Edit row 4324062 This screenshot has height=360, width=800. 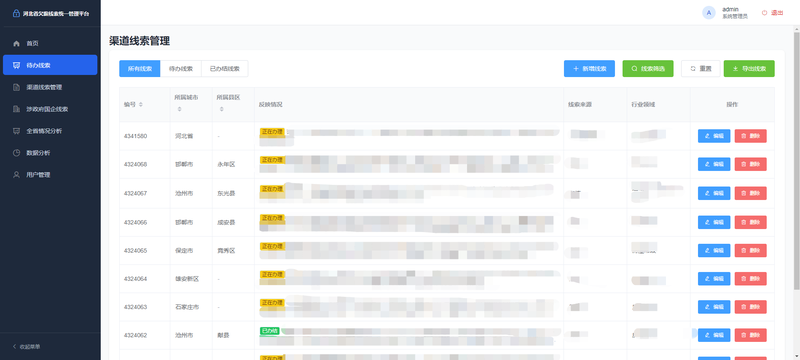[714, 335]
